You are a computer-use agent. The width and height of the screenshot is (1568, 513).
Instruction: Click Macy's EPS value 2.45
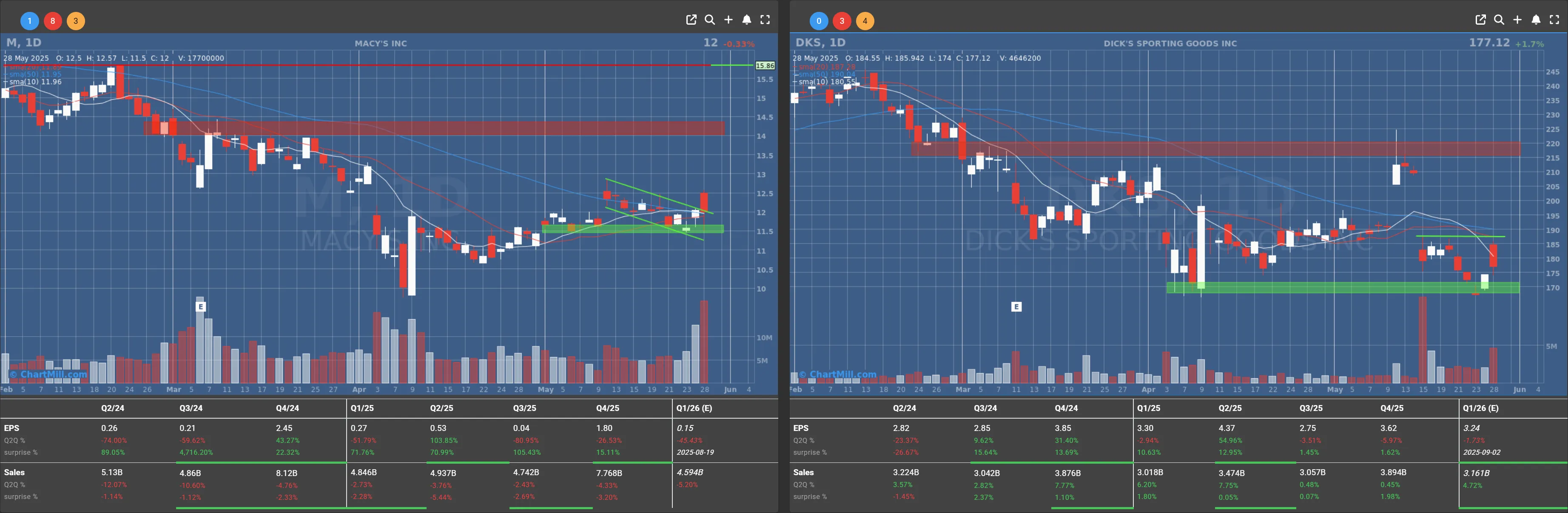coord(284,428)
